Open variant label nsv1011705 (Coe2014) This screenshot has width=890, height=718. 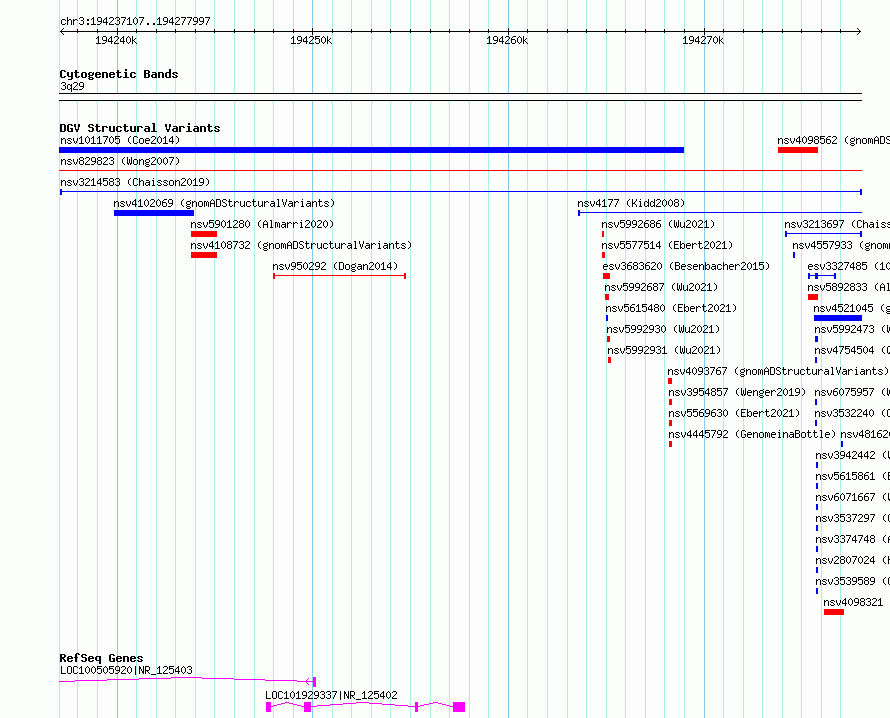click(120, 140)
